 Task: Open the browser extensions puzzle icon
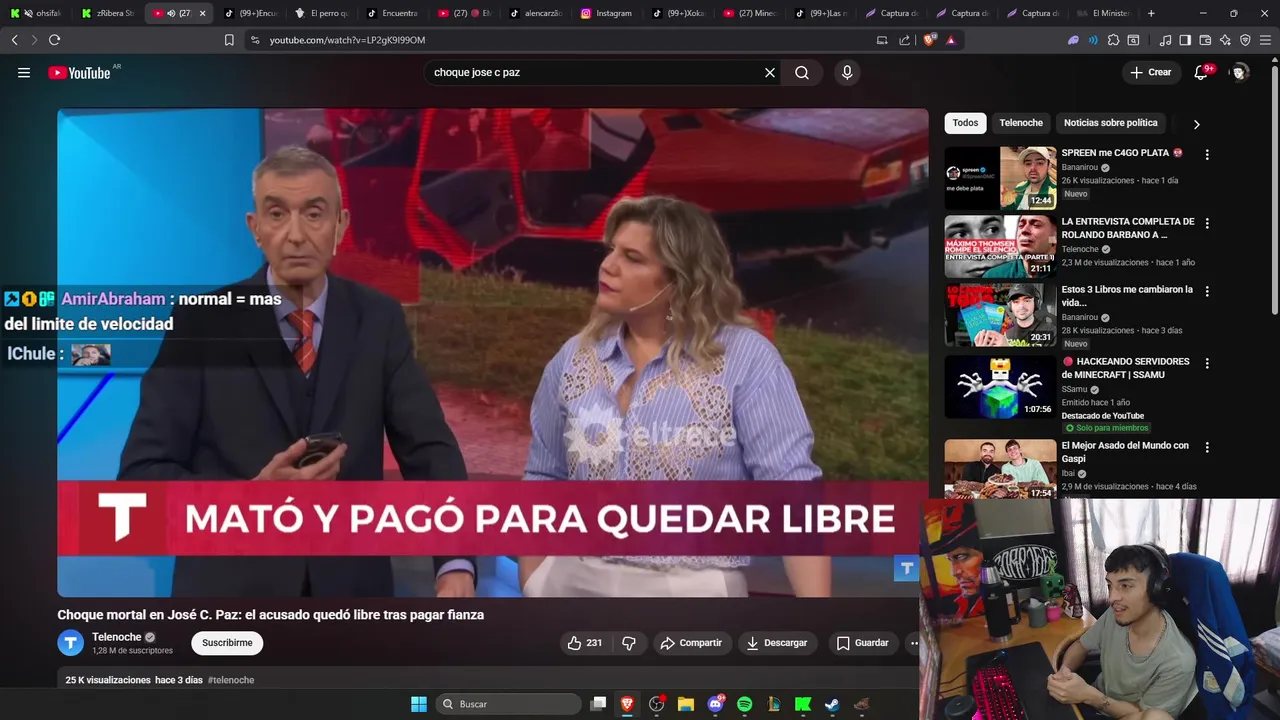pos(1113,40)
